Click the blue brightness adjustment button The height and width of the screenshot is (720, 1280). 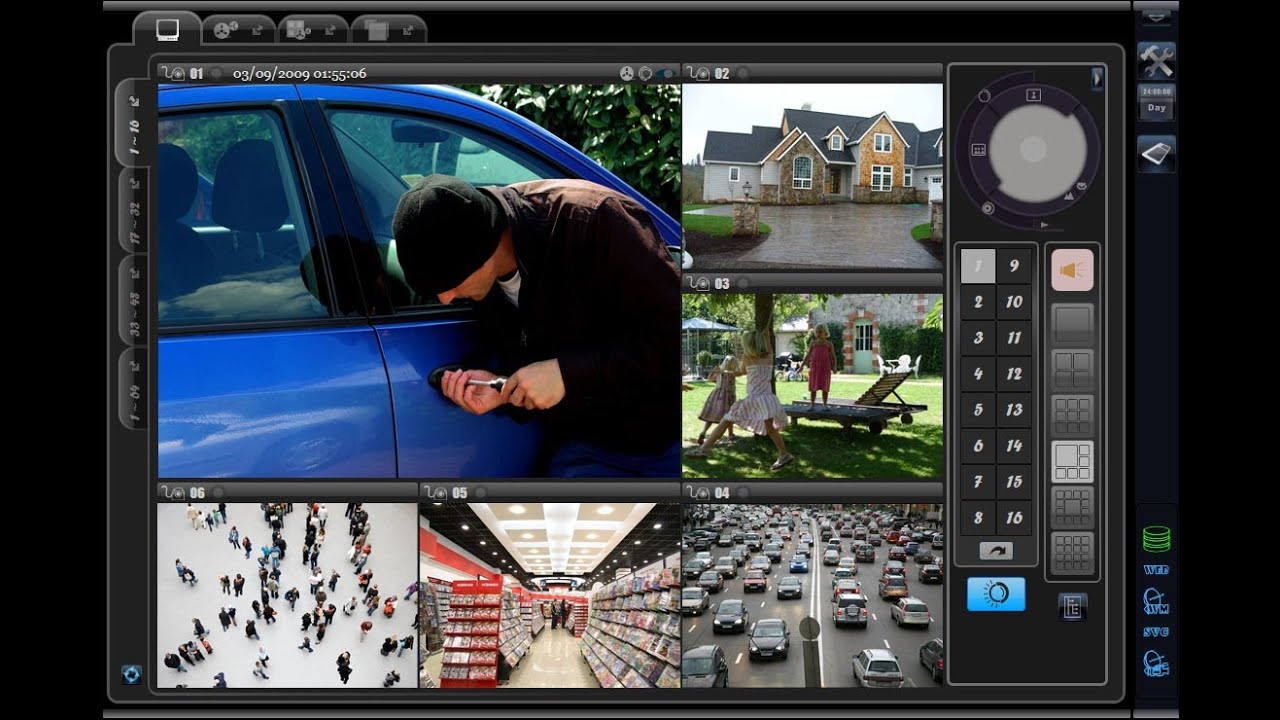(x=995, y=594)
